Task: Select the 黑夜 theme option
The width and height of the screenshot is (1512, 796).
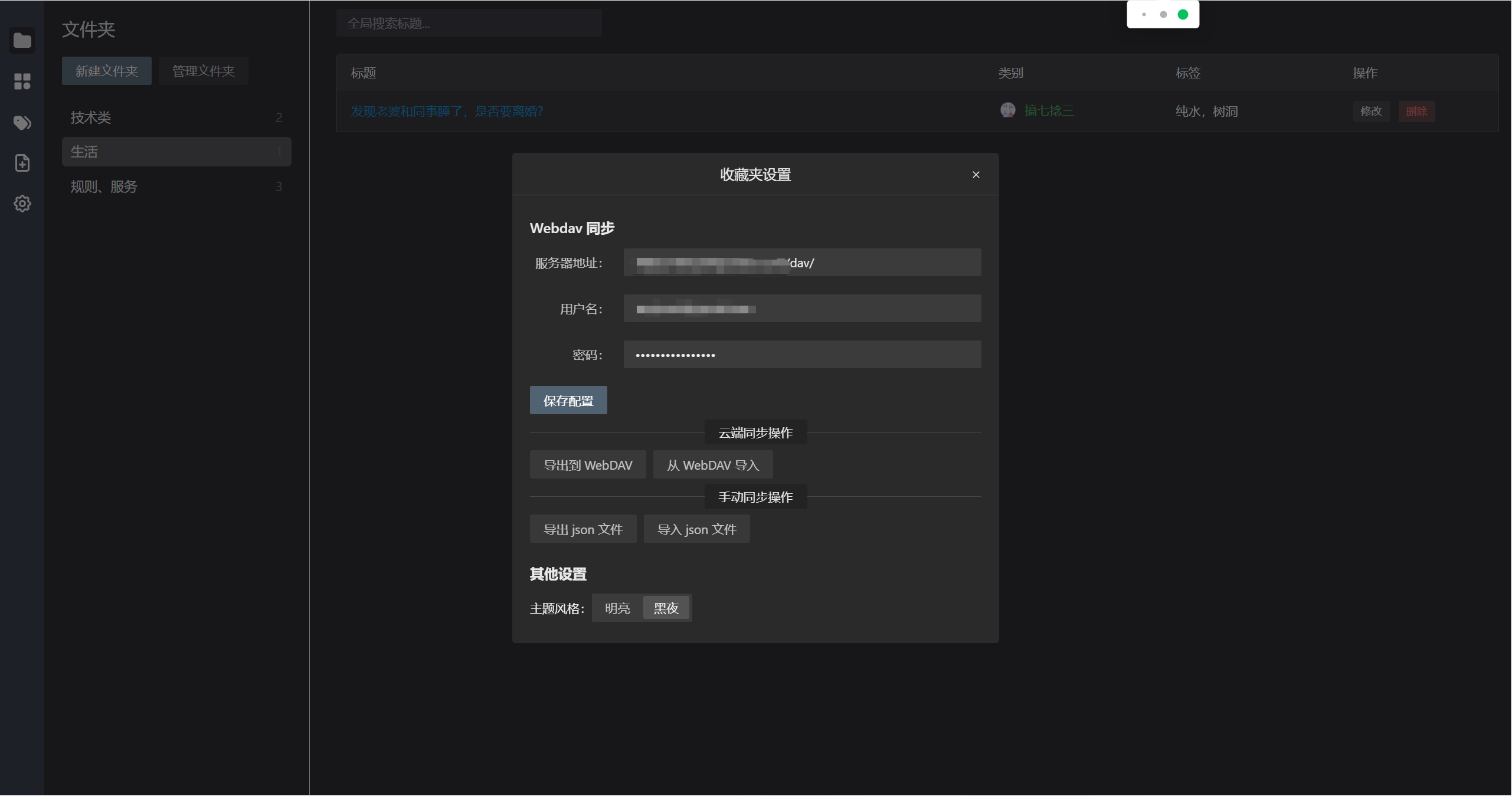Action: [x=666, y=608]
